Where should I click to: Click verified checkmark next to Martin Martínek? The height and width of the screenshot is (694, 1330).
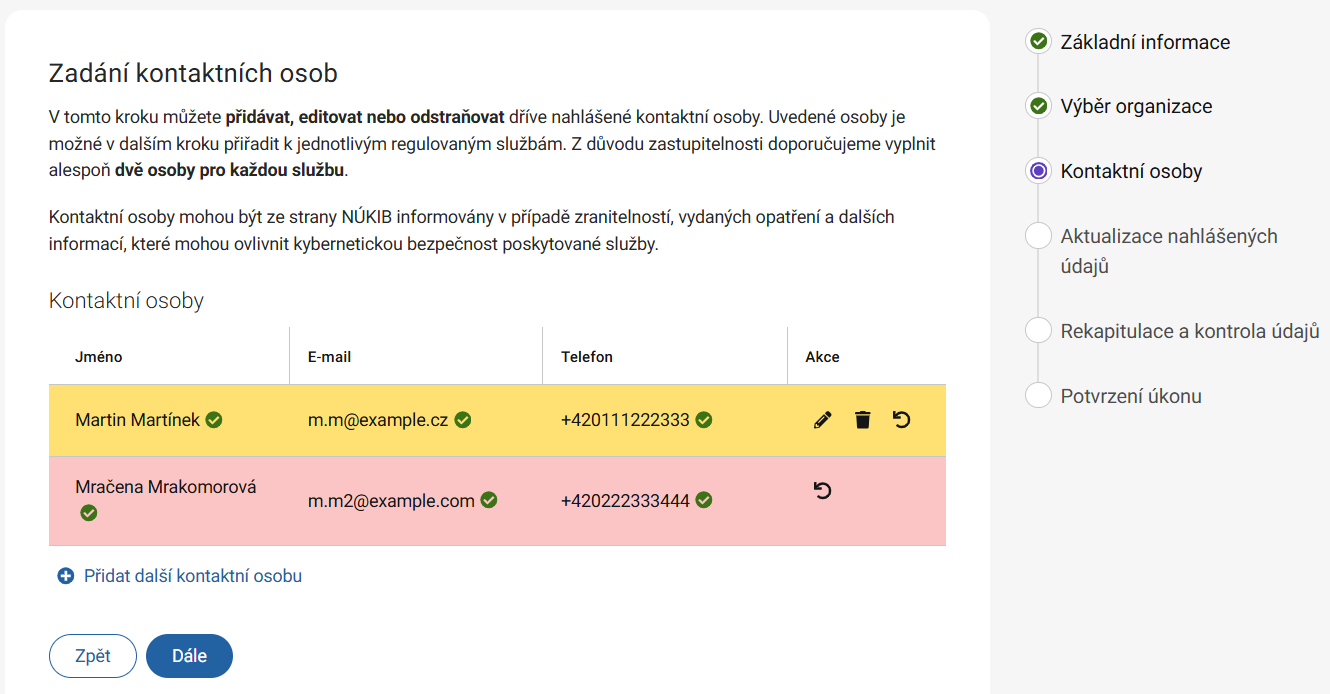pyautogui.click(x=214, y=420)
